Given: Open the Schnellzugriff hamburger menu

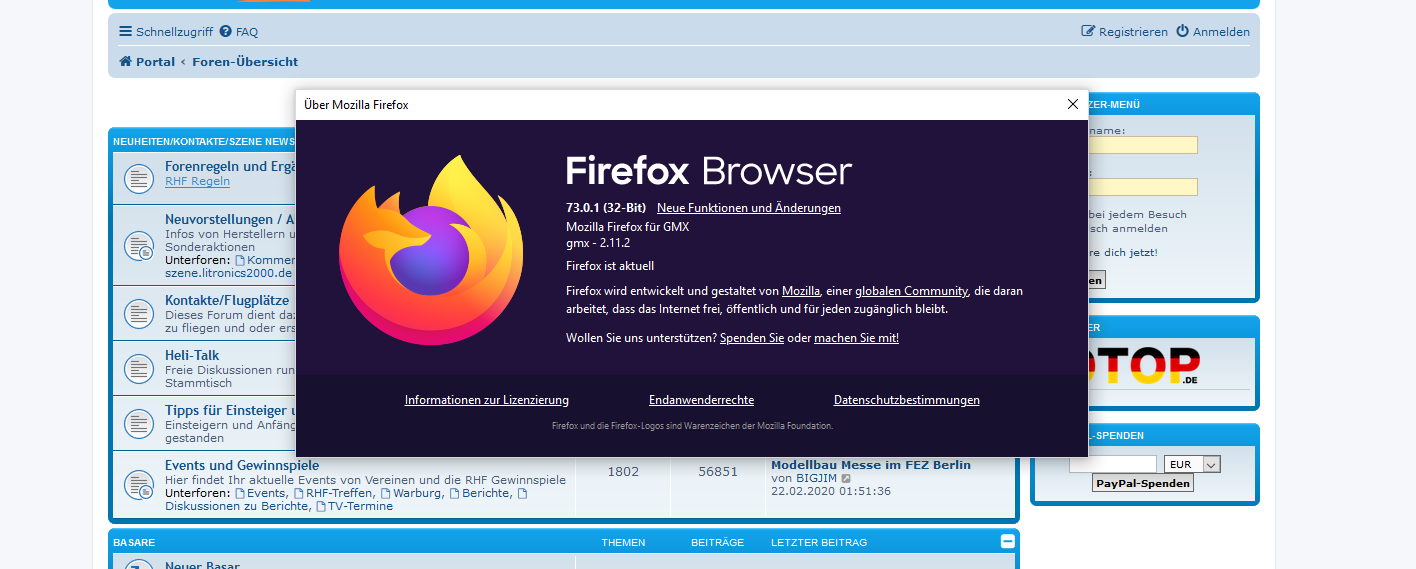Looking at the screenshot, I should coord(126,32).
